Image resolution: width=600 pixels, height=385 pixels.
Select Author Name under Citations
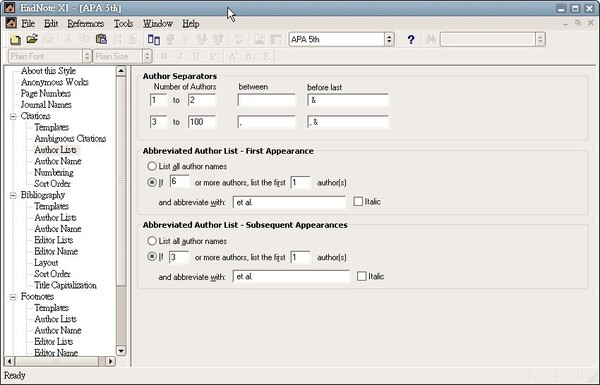[x=58, y=161]
